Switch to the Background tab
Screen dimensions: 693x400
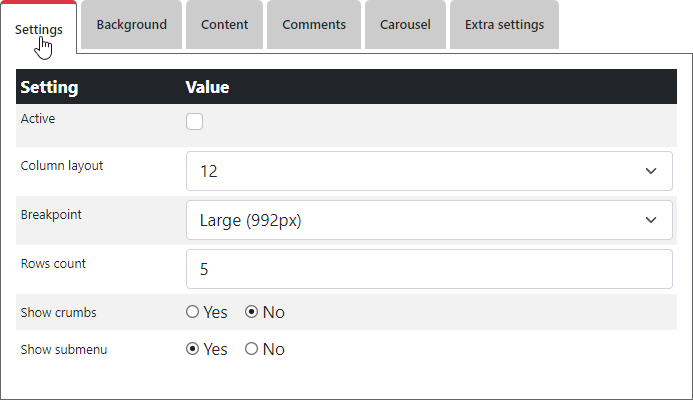coord(131,25)
